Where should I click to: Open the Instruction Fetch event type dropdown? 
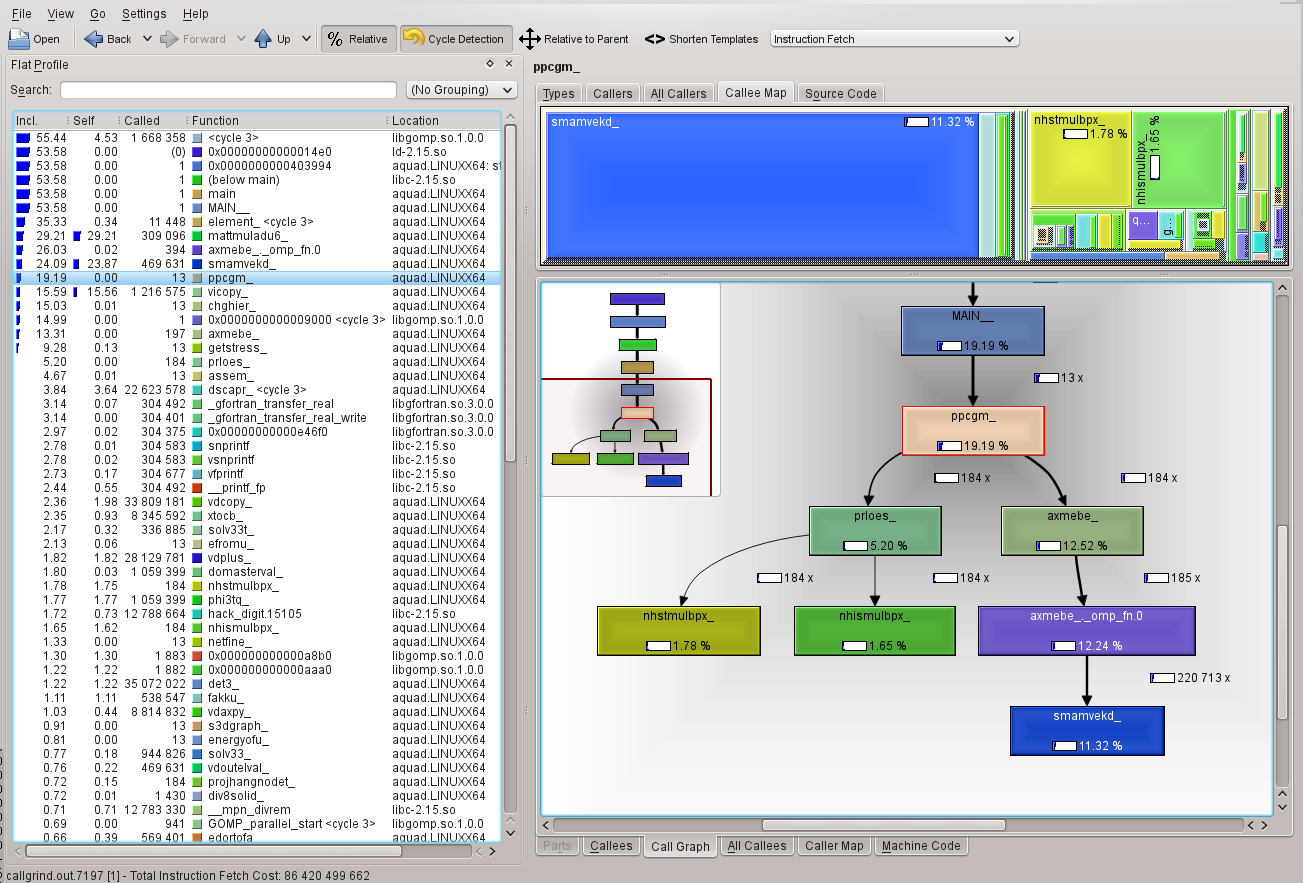coord(894,39)
